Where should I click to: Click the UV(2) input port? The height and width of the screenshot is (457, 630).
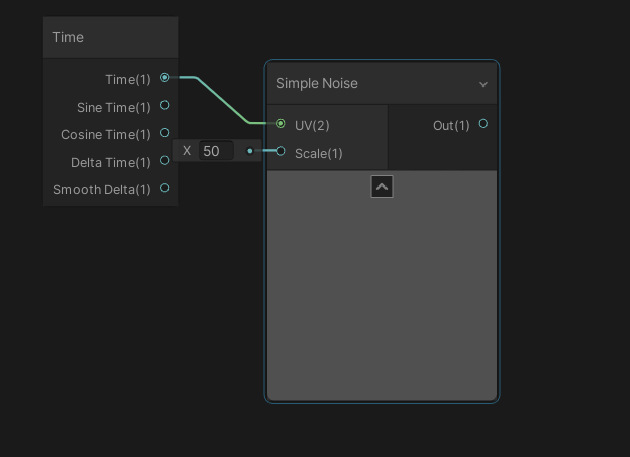coord(281,124)
